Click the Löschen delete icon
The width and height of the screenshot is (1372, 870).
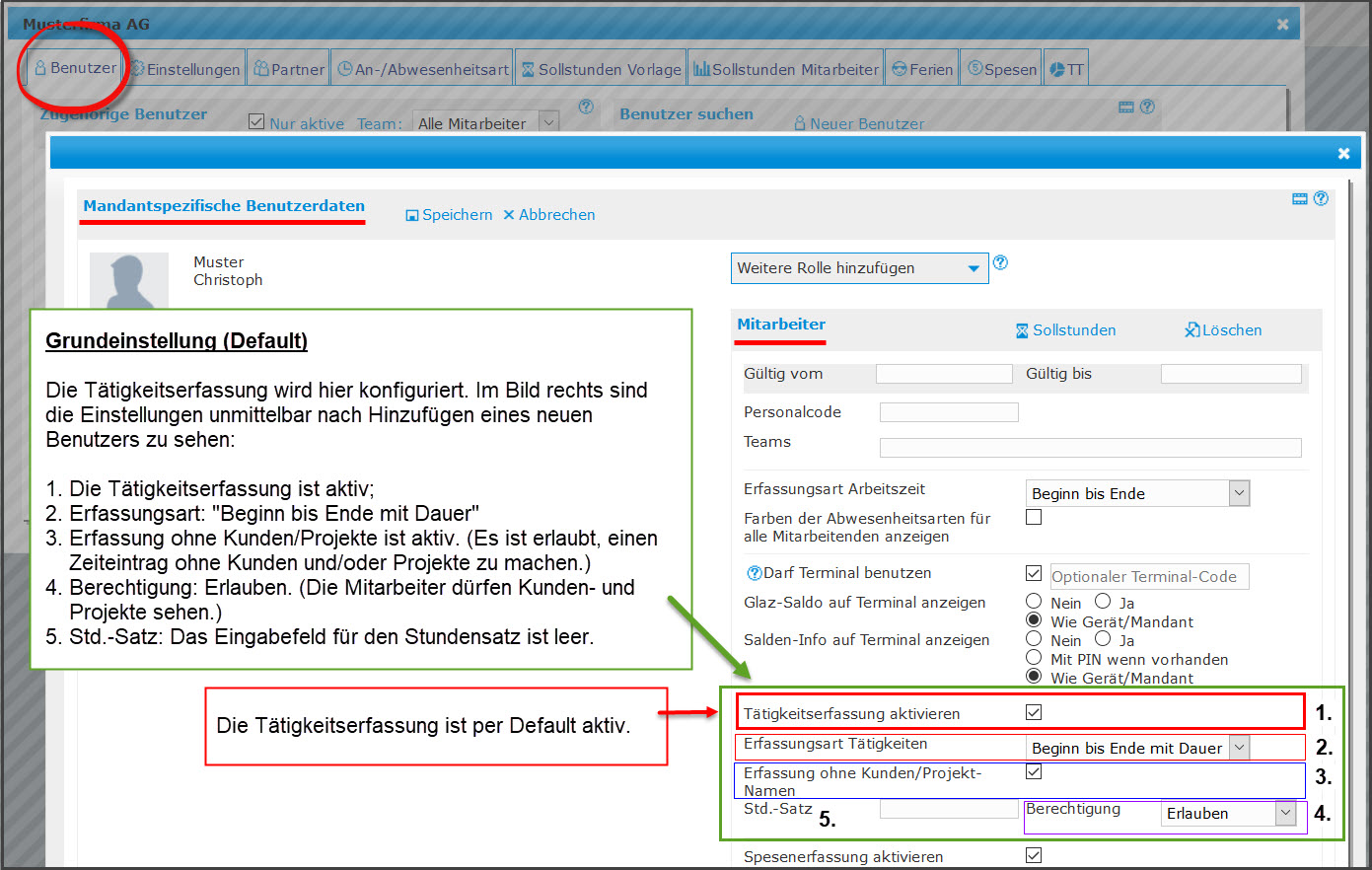1191,329
